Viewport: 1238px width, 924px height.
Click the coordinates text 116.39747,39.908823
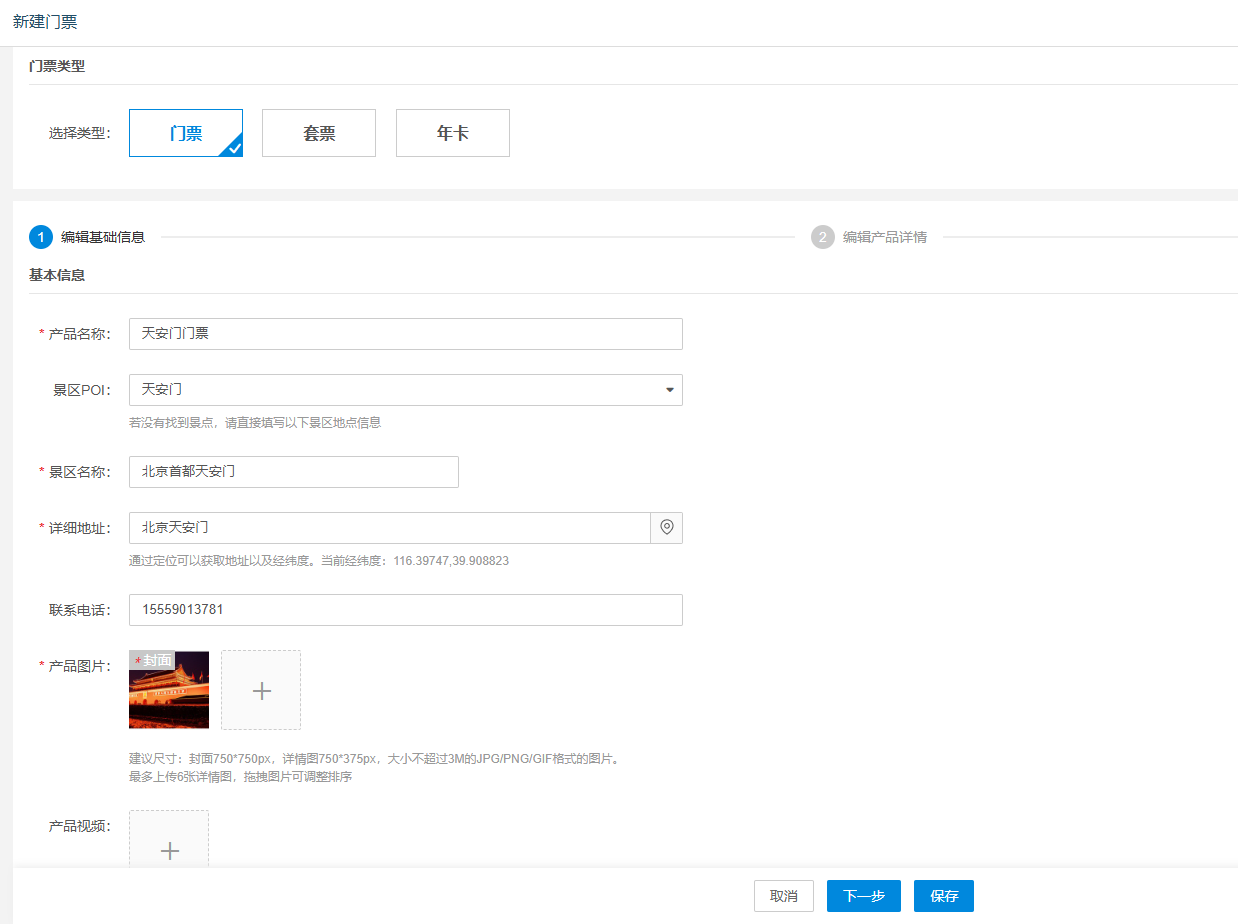[451, 561]
